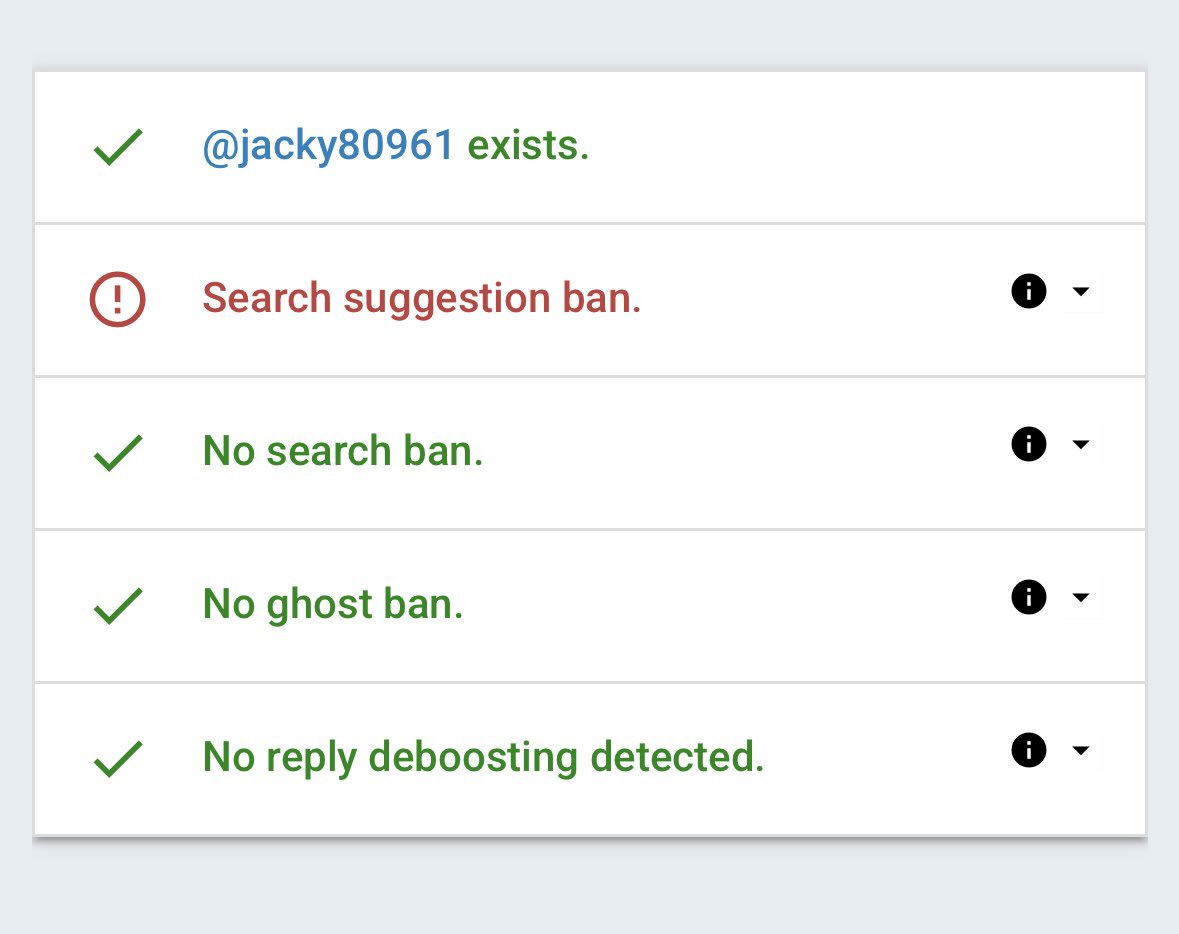Image resolution: width=1179 pixels, height=934 pixels.
Task: Expand No ghost ban details arrow
Action: (1080, 597)
